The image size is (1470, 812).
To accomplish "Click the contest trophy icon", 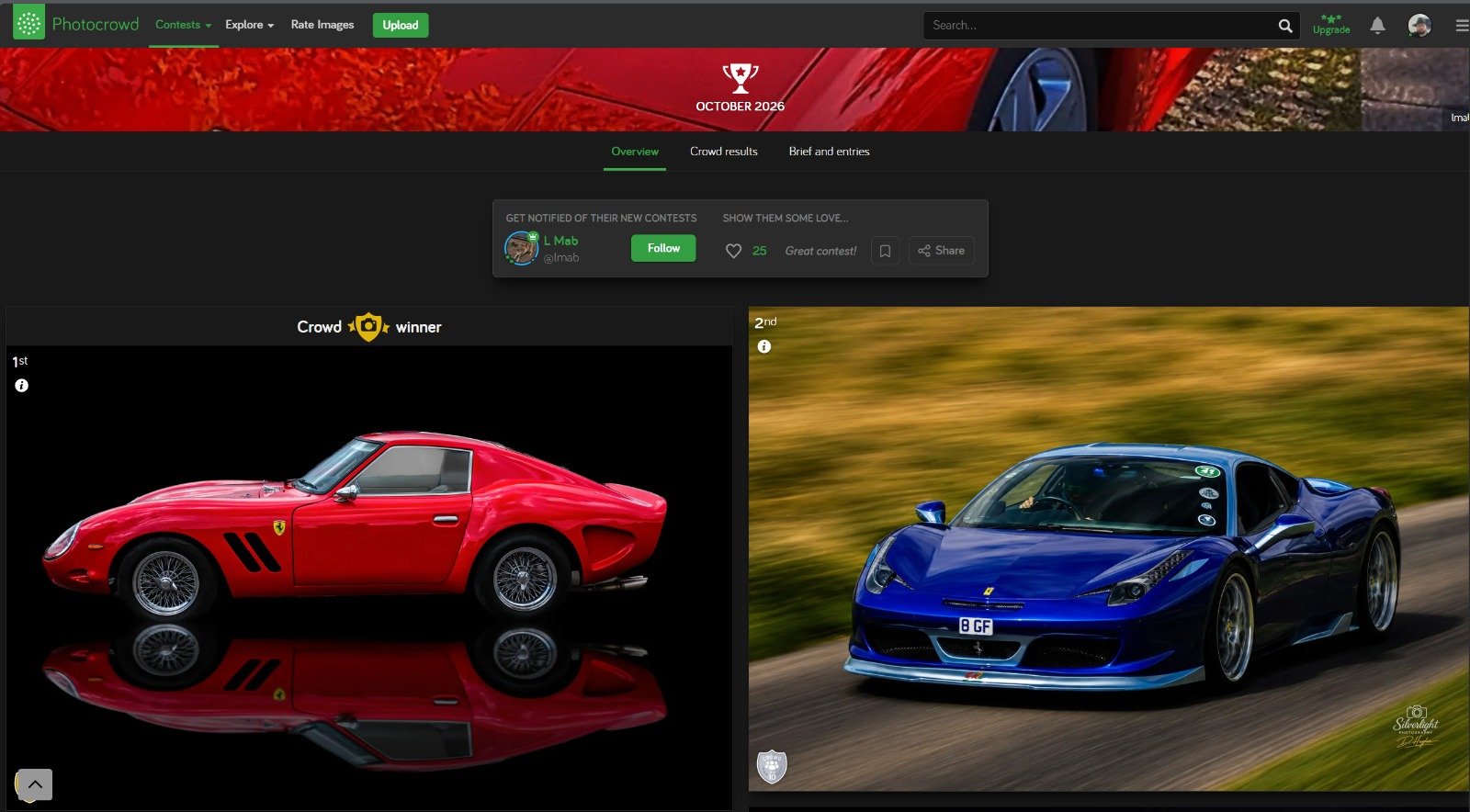I will coord(741,78).
